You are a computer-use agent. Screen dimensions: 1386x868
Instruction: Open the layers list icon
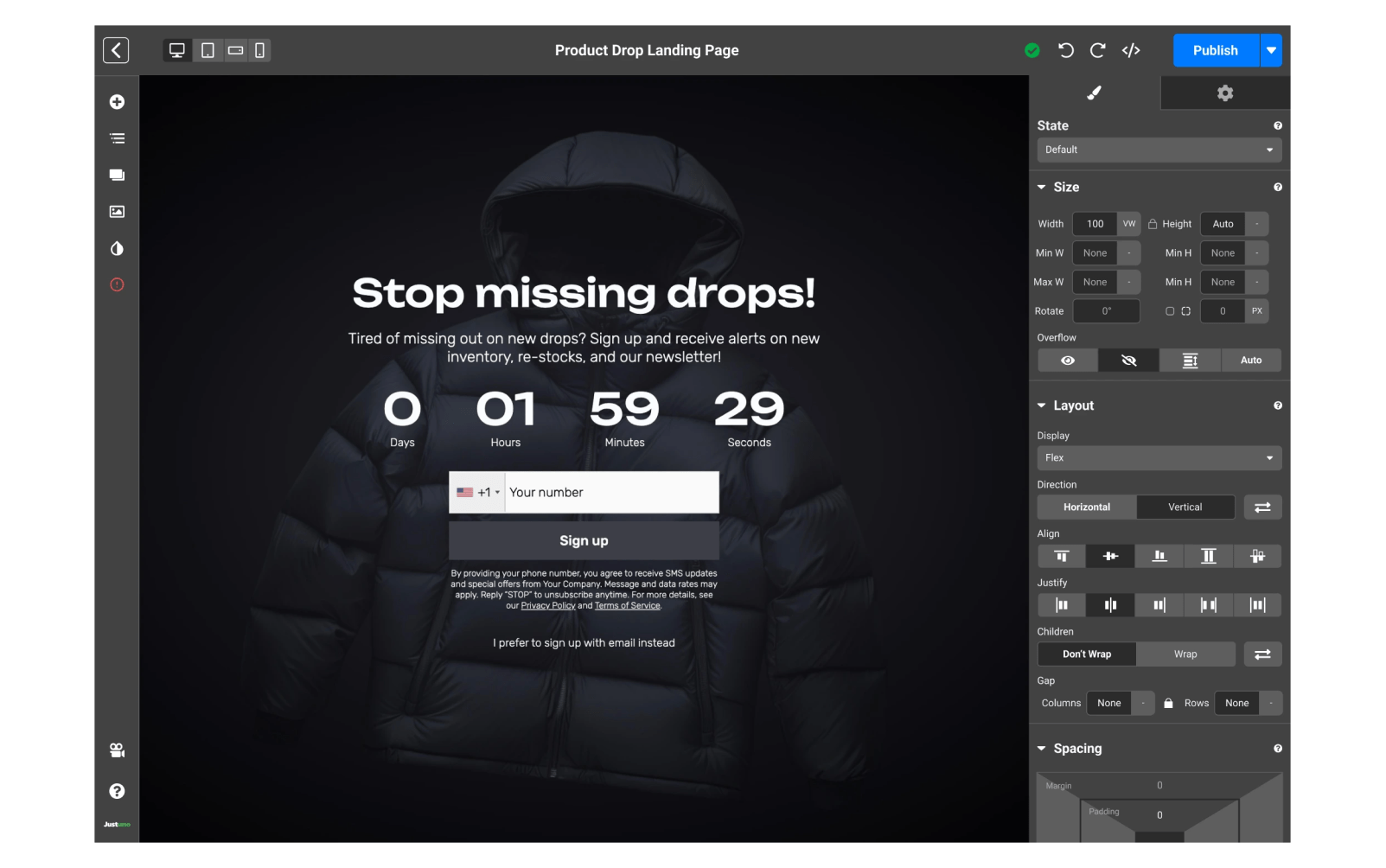click(x=117, y=138)
